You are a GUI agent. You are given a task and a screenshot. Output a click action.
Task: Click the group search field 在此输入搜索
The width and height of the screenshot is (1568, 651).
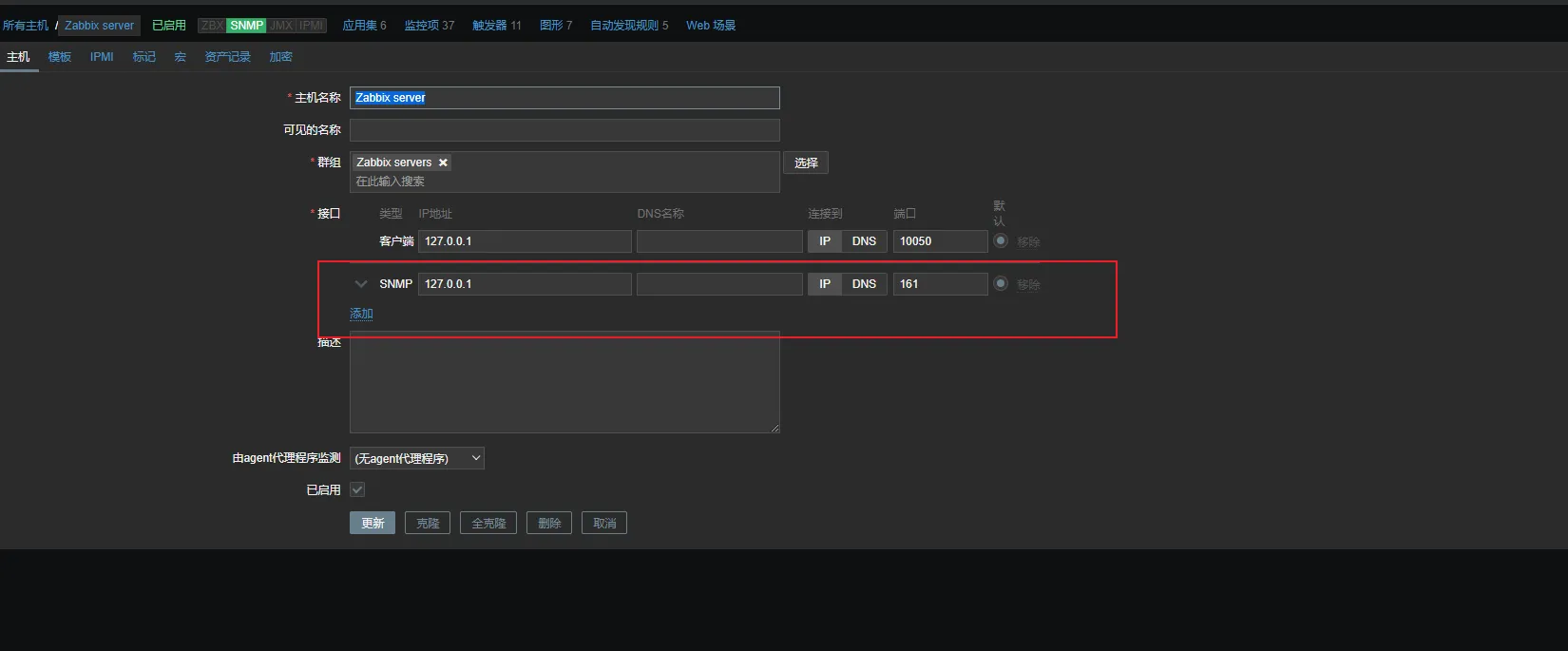564,182
